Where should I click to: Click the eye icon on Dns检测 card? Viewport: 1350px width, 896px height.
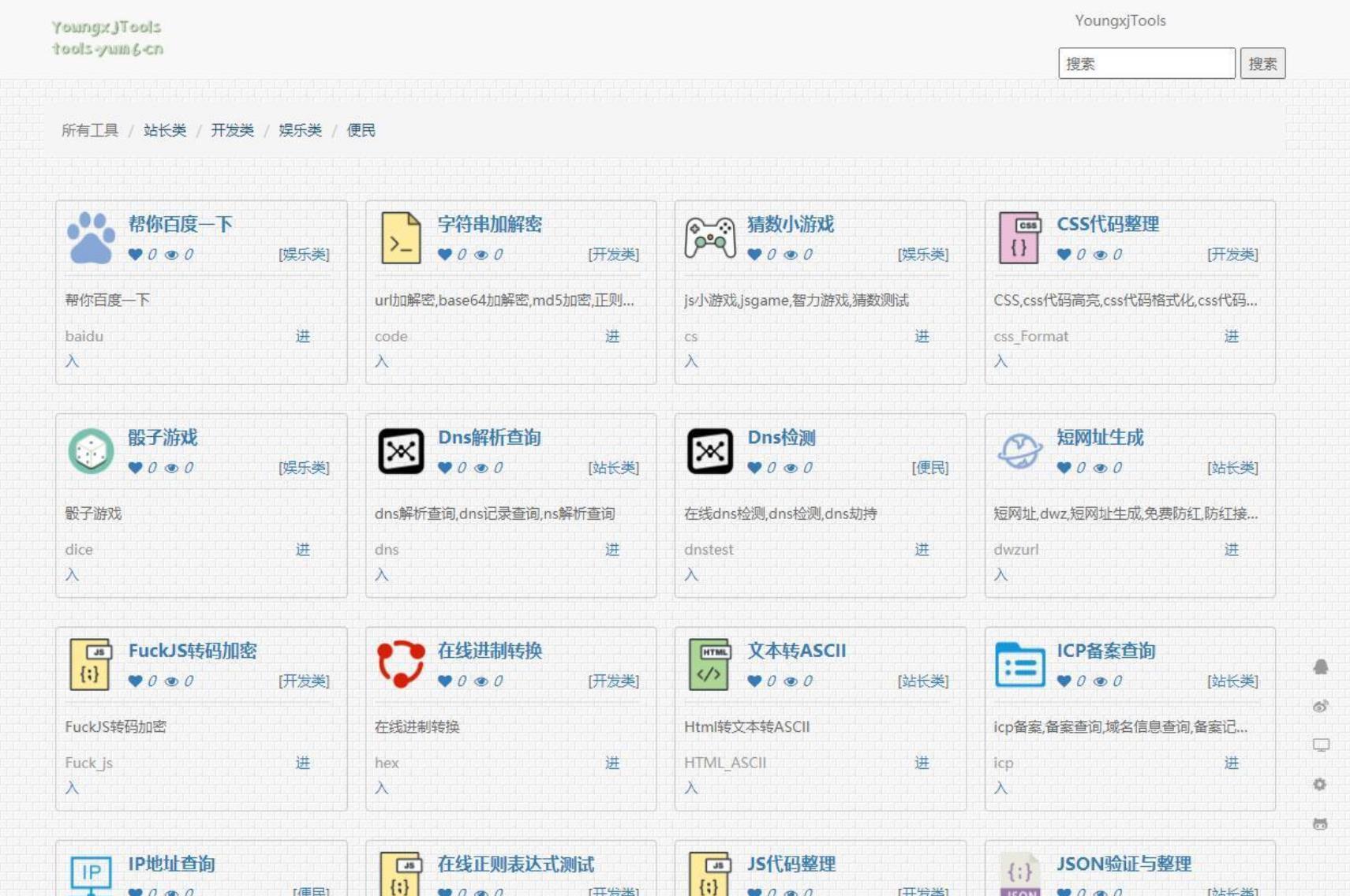pos(791,468)
